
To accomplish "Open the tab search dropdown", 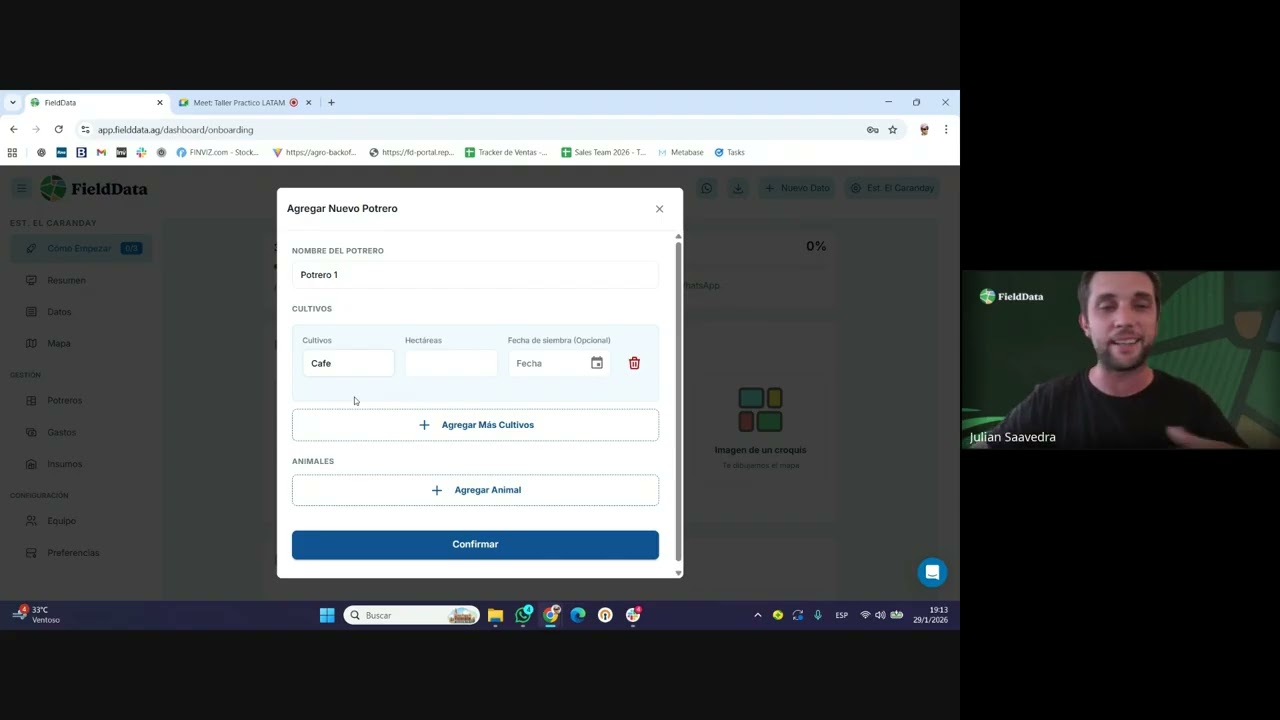I will click(x=12, y=102).
